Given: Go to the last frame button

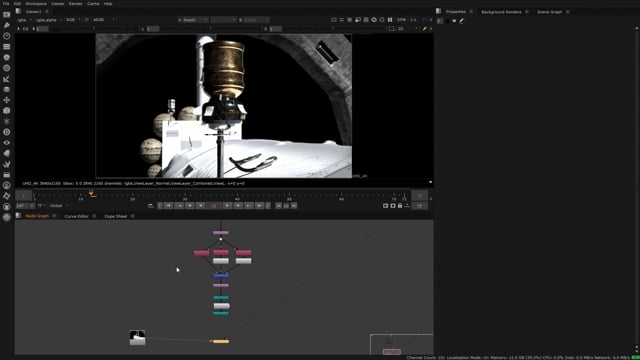Looking at the screenshot, I should pos(260,206).
